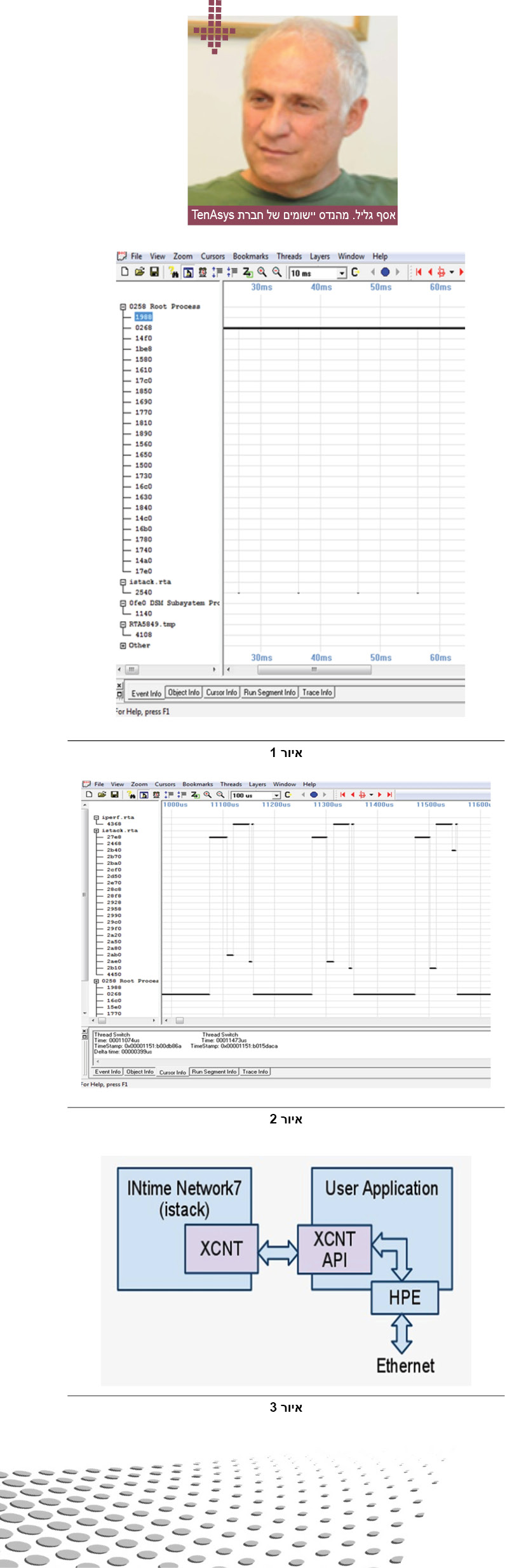Image resolution: width=505 pixels, height=1568 pixels.
Task: Open Layers menu in Figure 2 window
Action: (257, 784)
